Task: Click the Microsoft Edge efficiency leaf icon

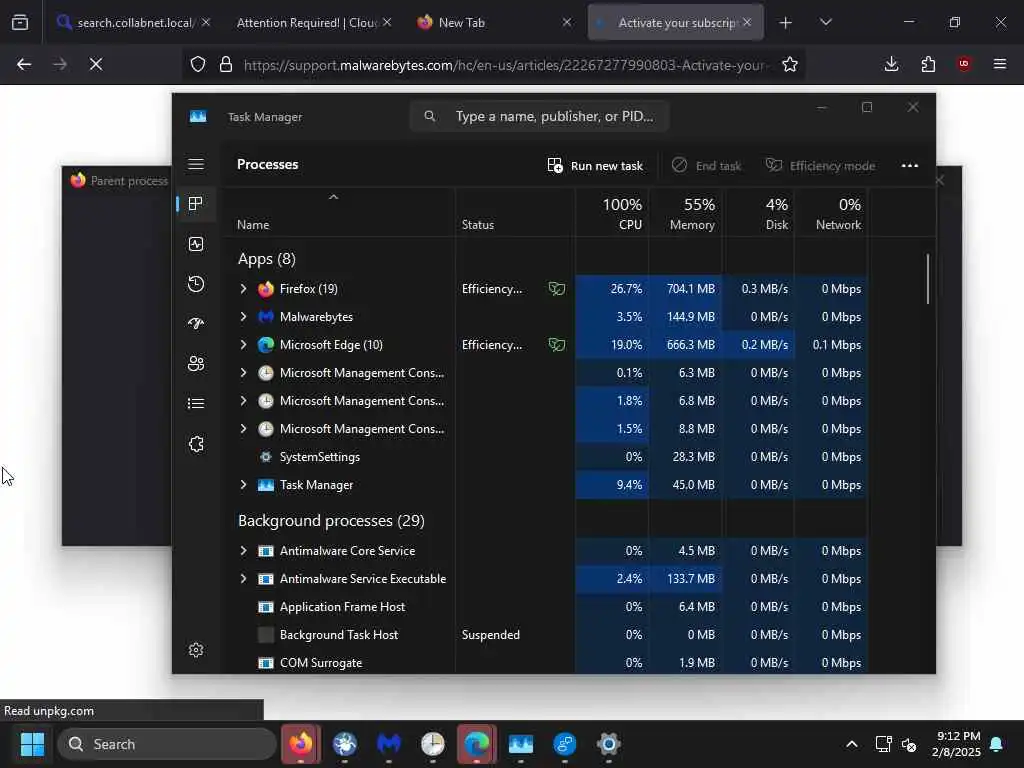Action: 556,345
